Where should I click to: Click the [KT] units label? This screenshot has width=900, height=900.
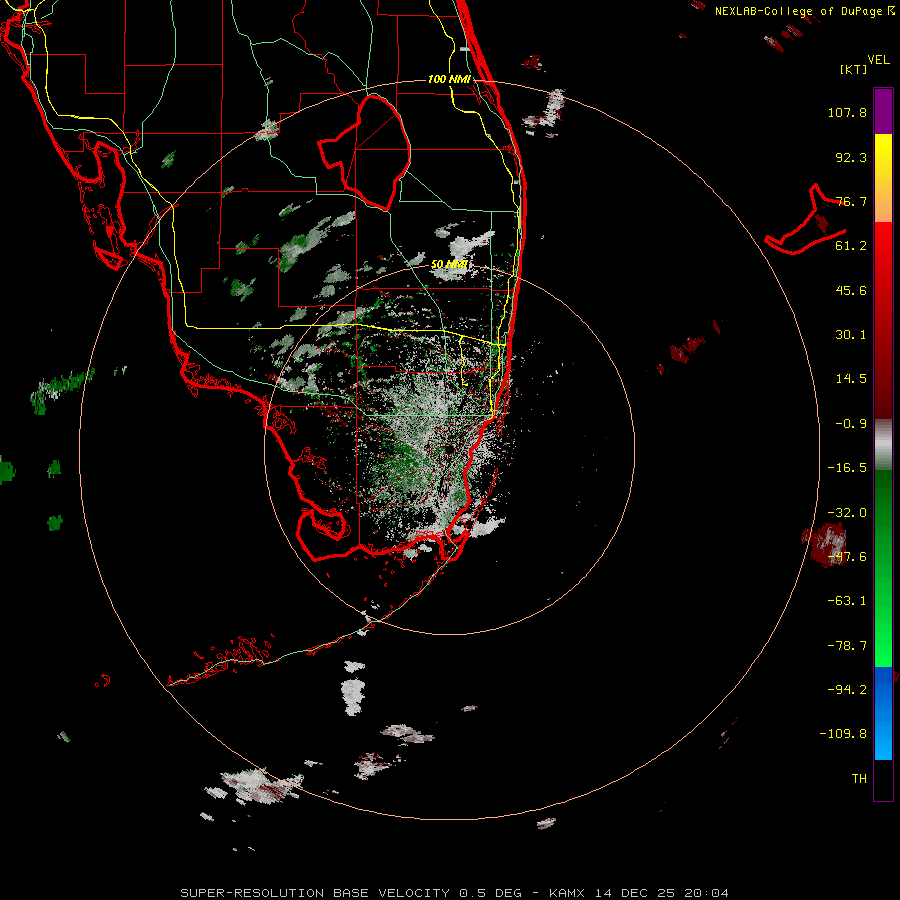[x=854, y=69]
